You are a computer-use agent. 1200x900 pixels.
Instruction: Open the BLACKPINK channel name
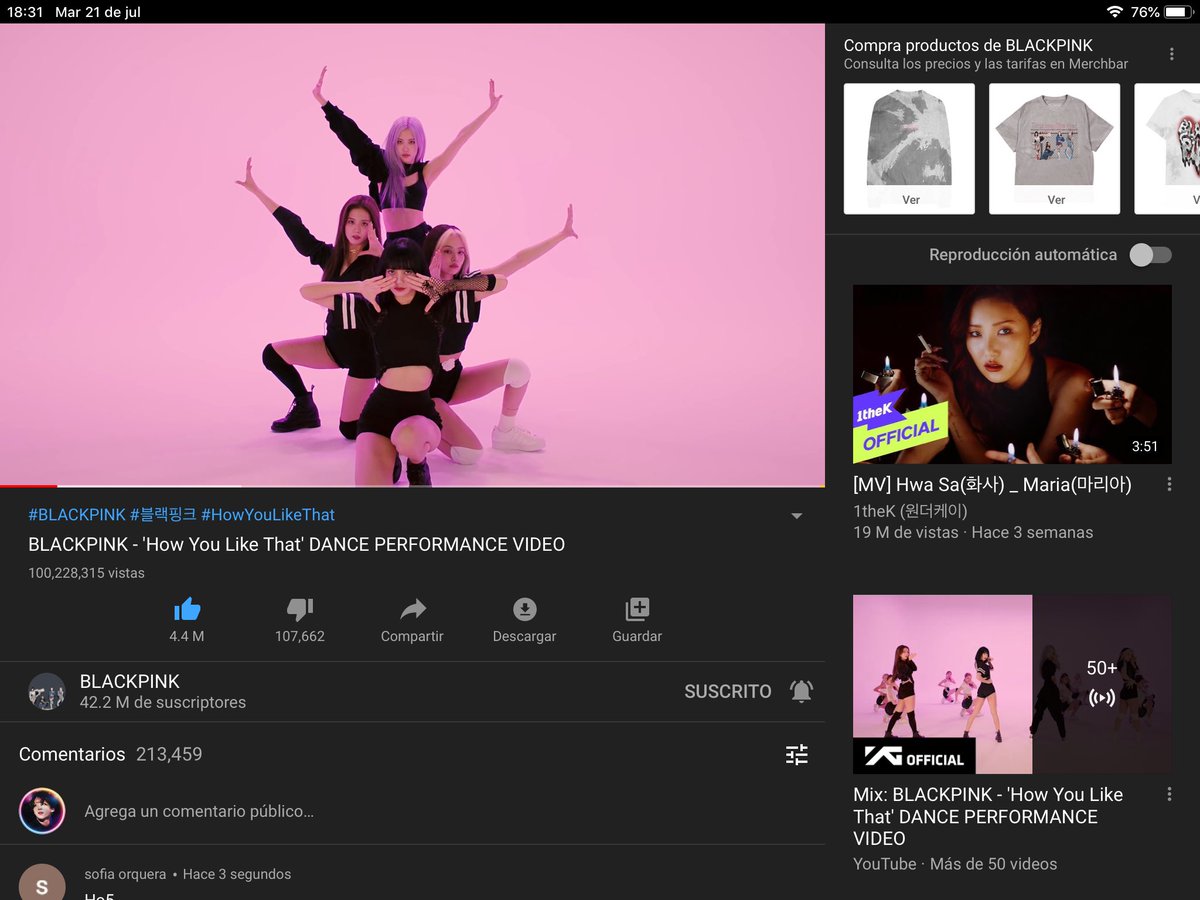point(130,681)
